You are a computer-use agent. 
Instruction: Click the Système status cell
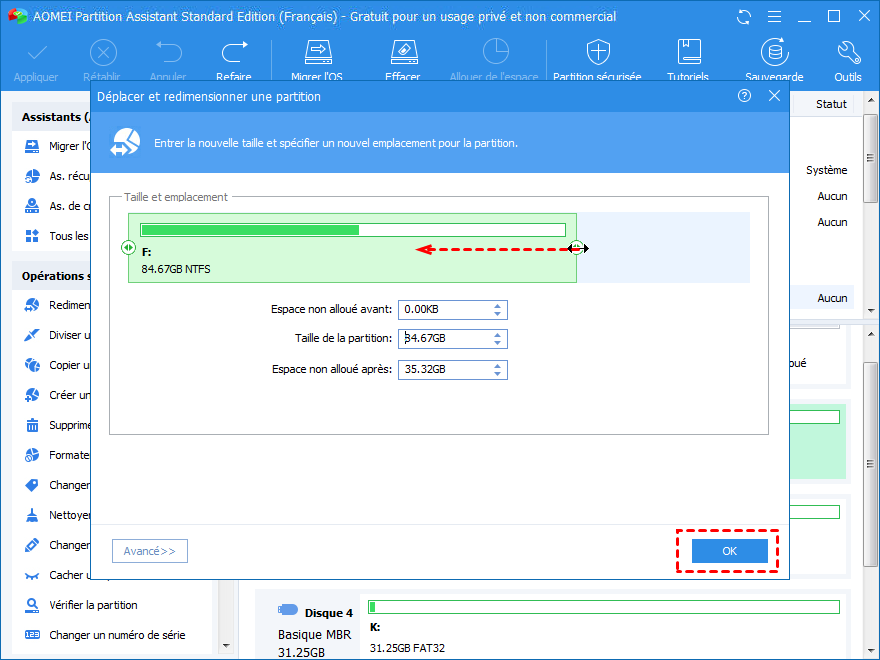(x=827, y=170)
